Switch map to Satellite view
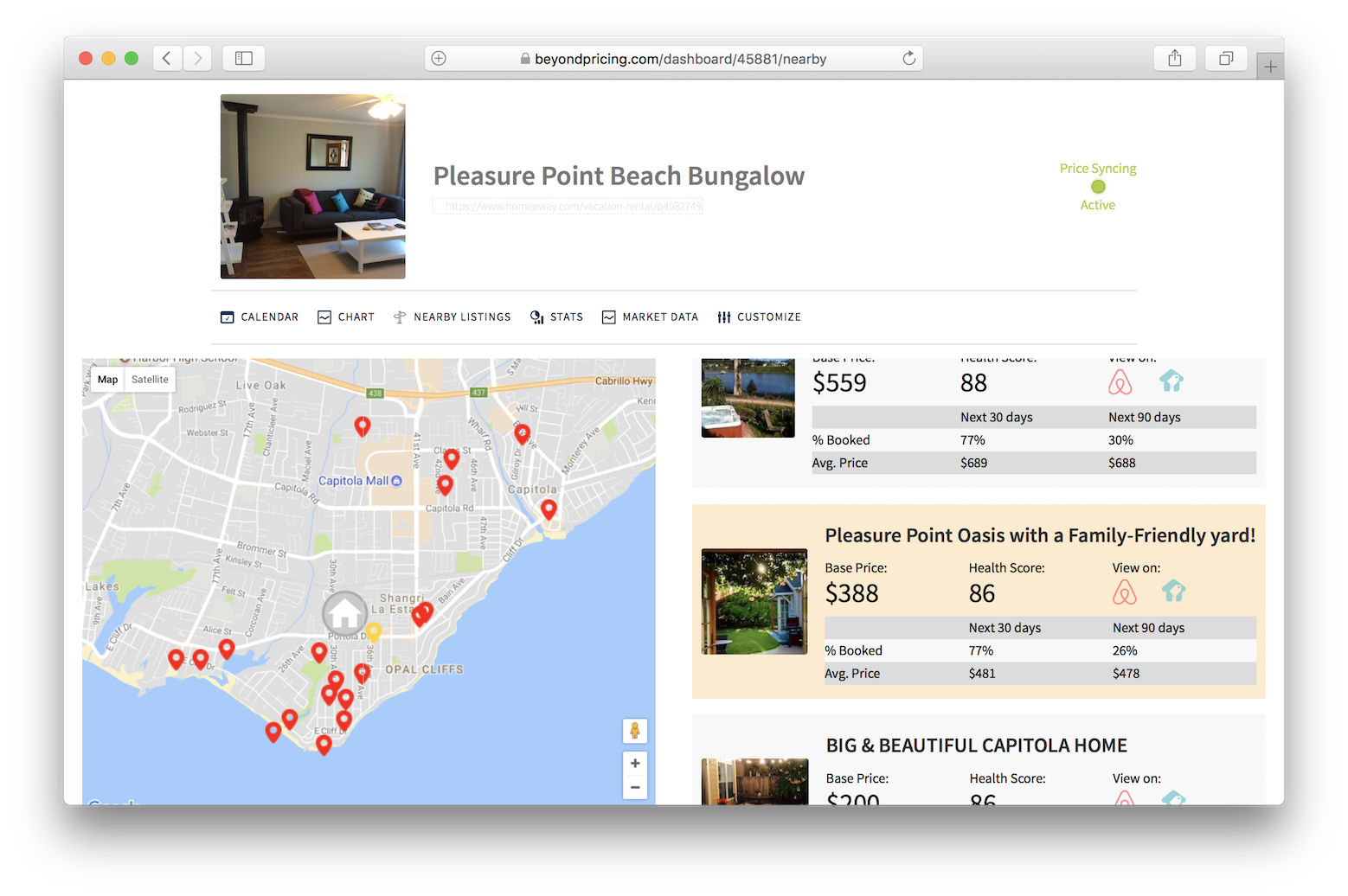The image size is (1348, 896). (150, 380)
